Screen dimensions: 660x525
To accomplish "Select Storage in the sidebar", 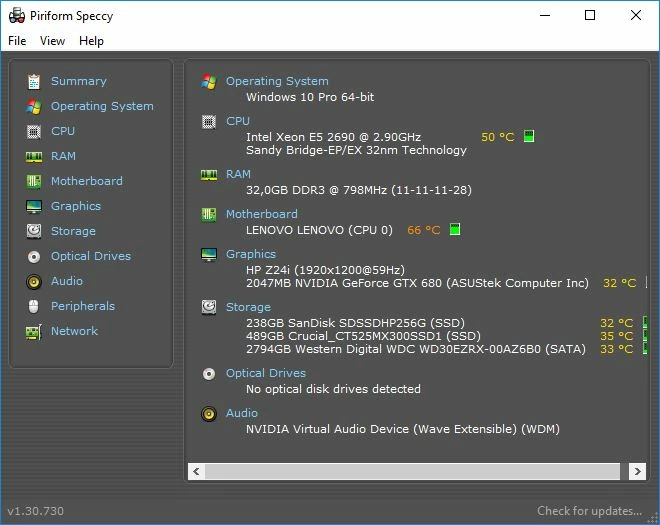I will point(73,231).
